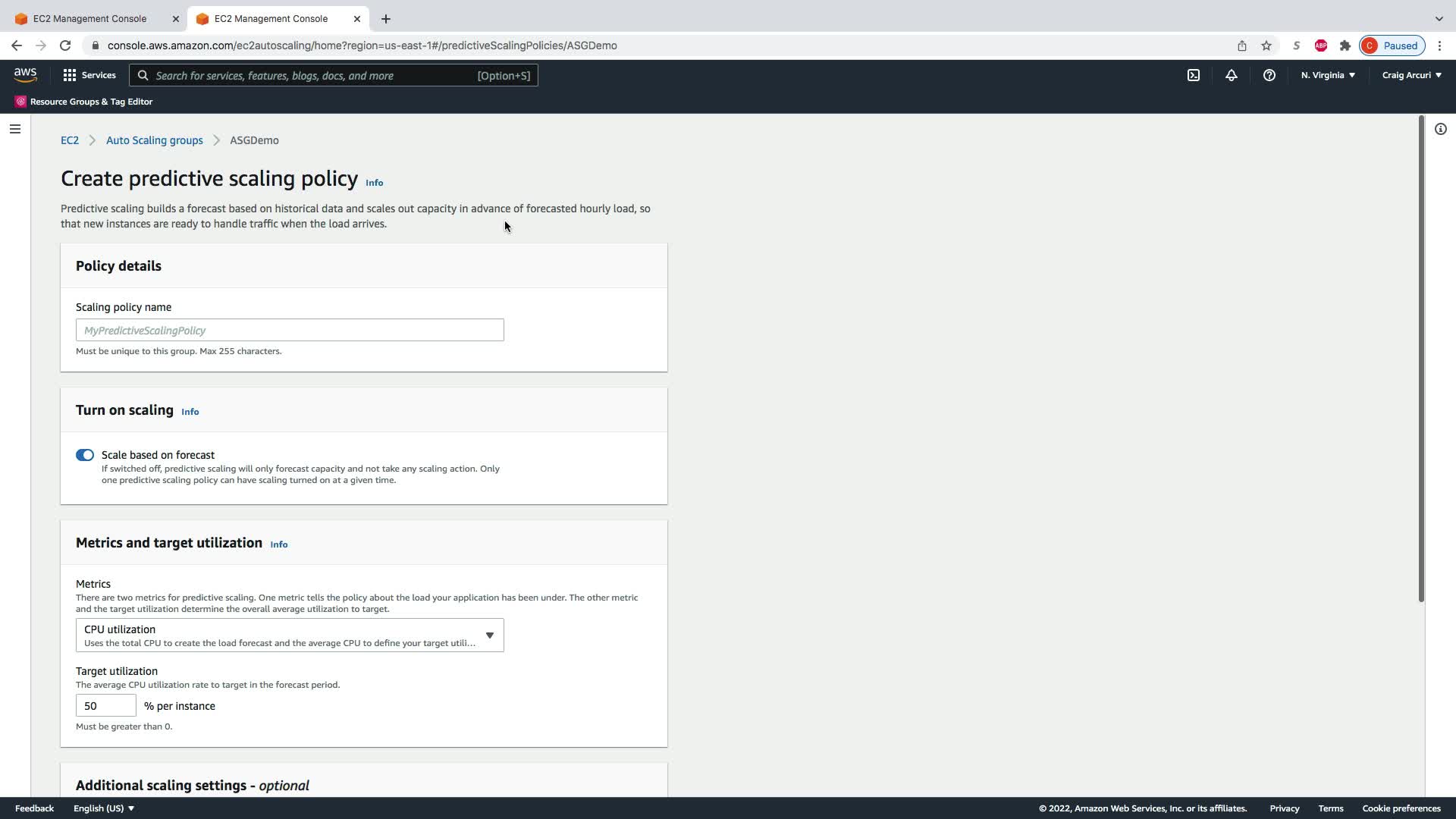Viewport: 1456px width, 819px height.
Task: Expand the side navigation hamburger menu
Action: [14, 129]
